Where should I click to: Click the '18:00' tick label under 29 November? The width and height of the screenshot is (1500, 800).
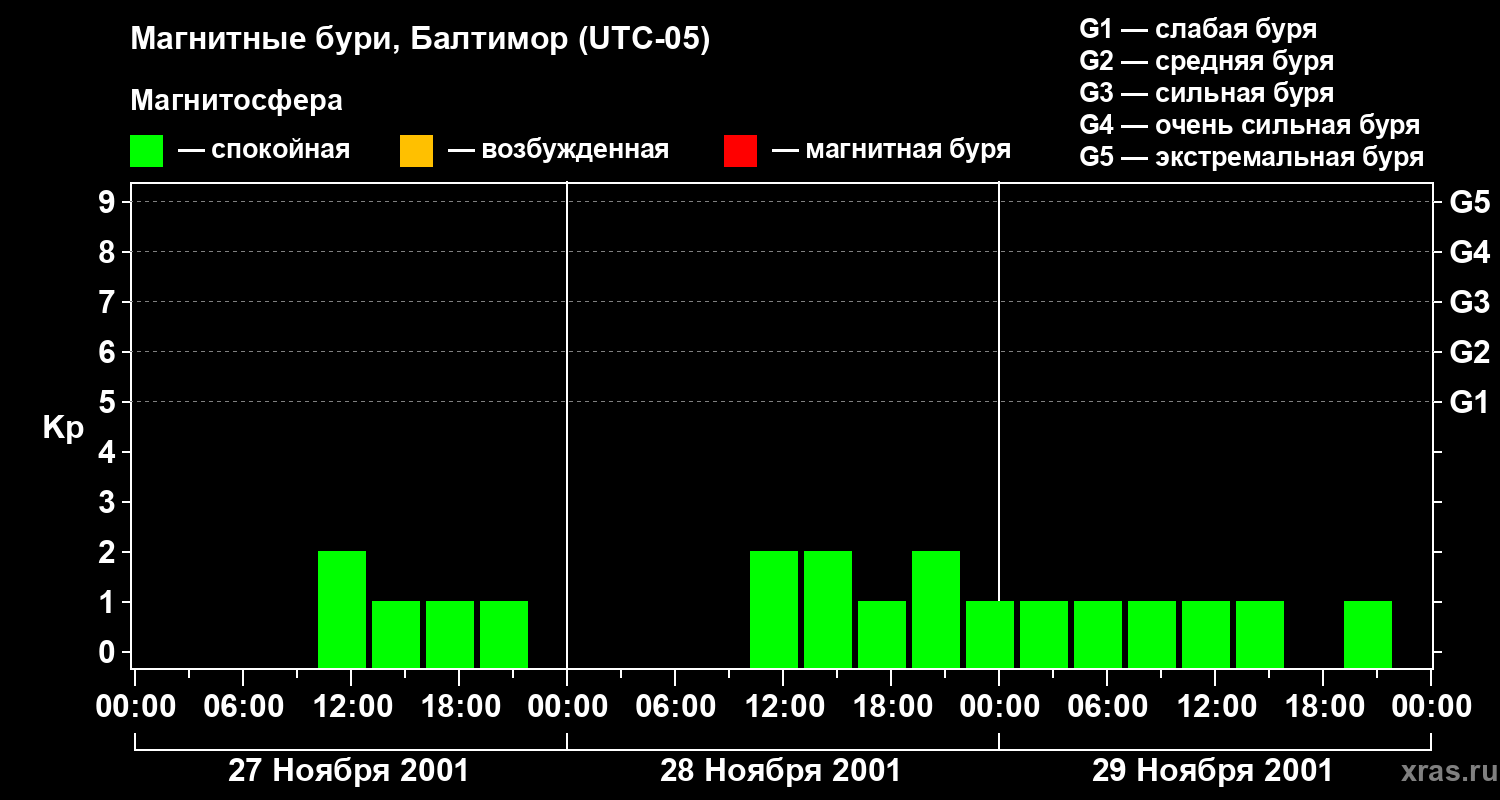click(x=1323, y=707)
